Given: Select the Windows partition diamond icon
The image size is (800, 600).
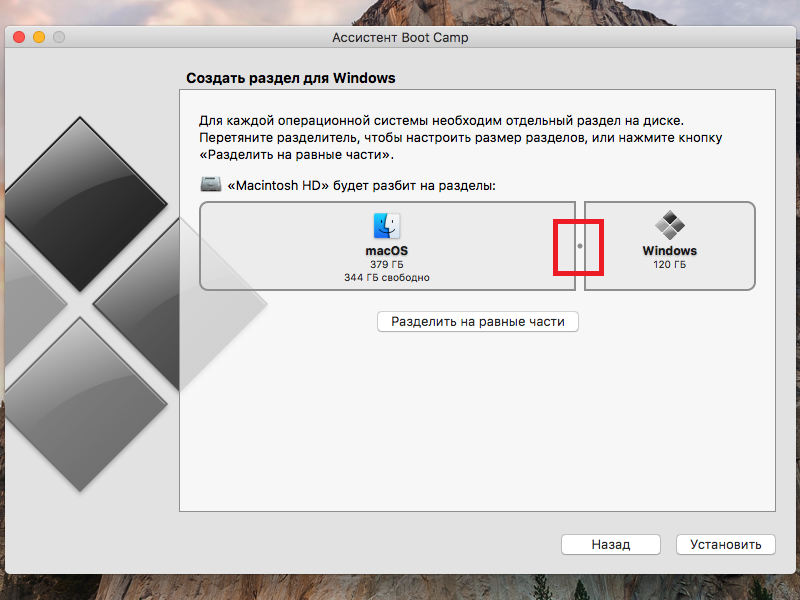Looking at the screenshot, I should (669, 225).
